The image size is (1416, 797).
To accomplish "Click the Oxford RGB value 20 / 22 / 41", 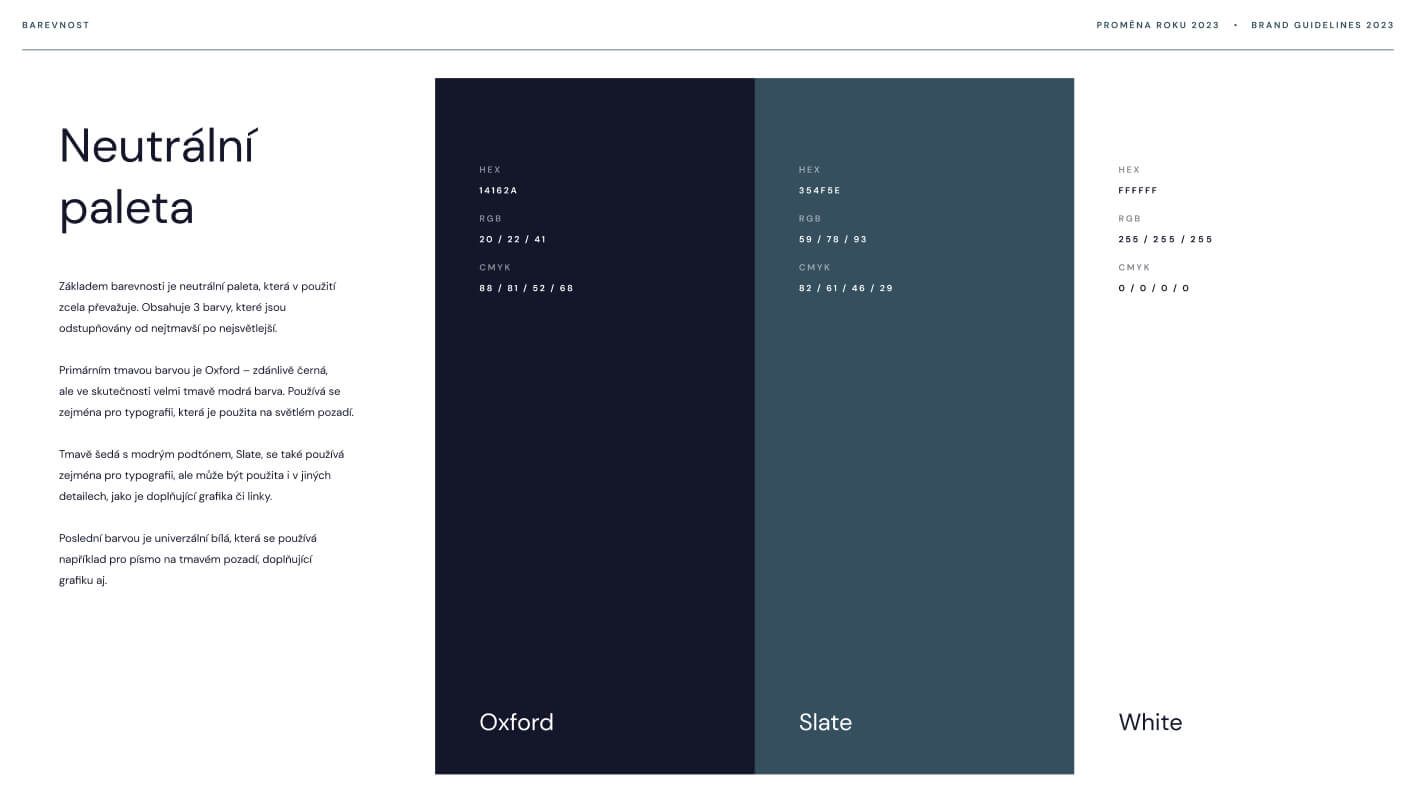I will [512, 239].
